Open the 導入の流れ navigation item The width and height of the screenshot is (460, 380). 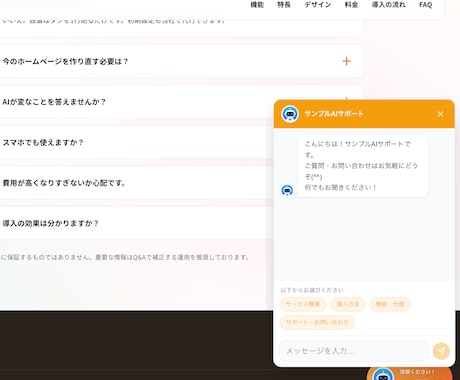click(389, 5)
